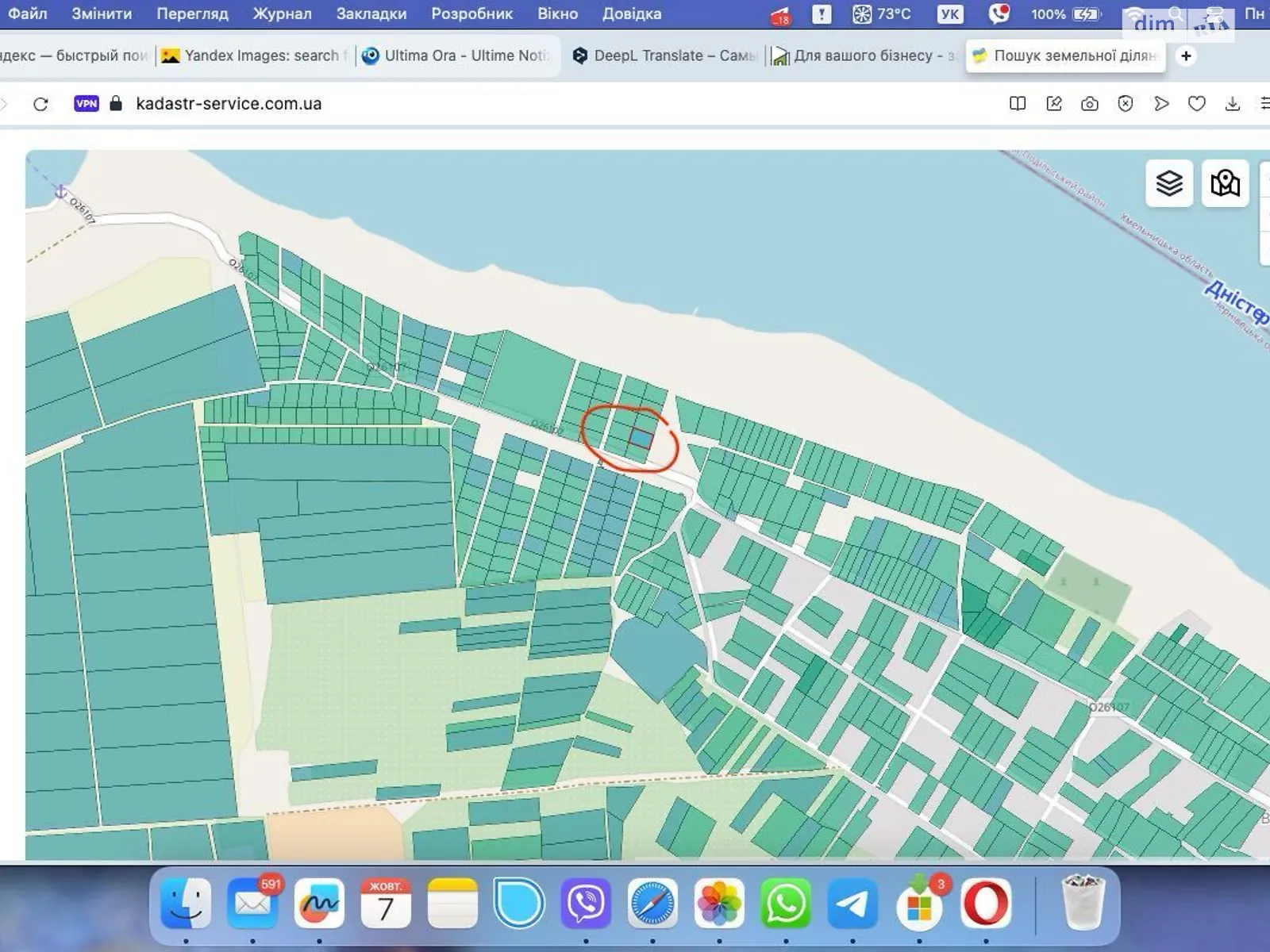This screenshot has height=952, width=1270.
Task: Open downloads from toolbar arrow icon
Action: (x=1233, y=104)
